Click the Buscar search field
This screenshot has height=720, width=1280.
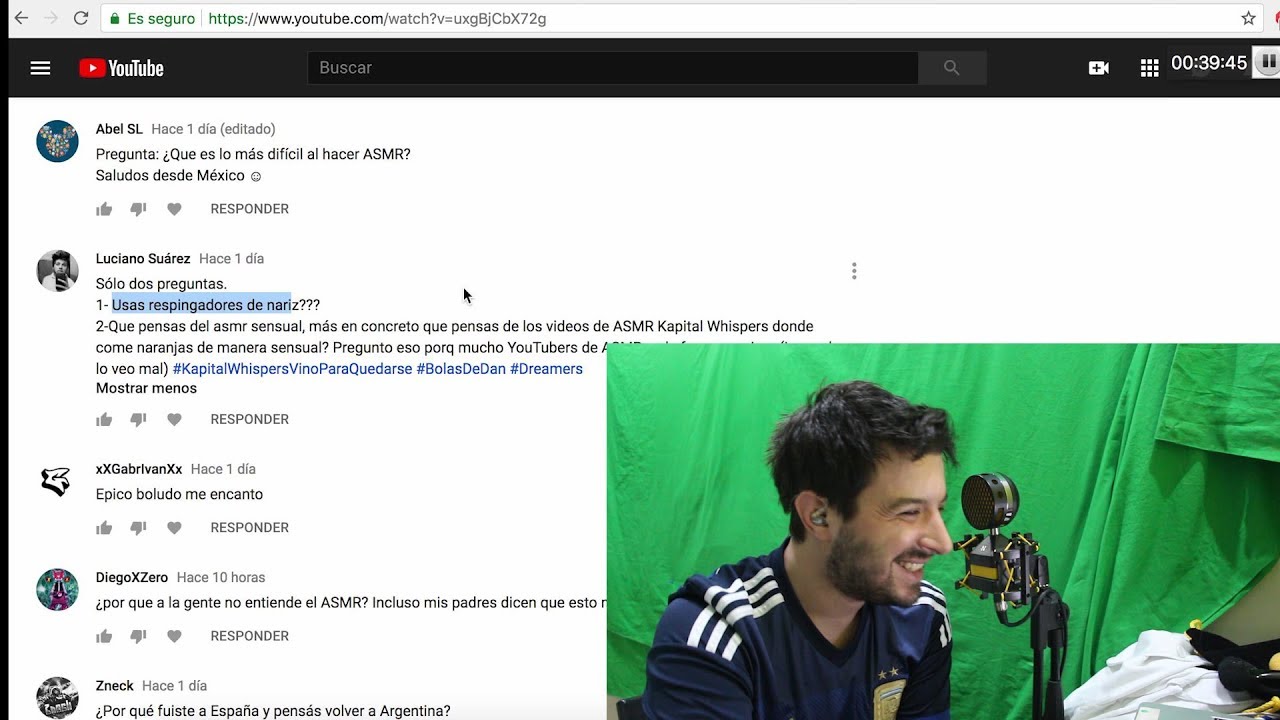(x=612, y=68)
